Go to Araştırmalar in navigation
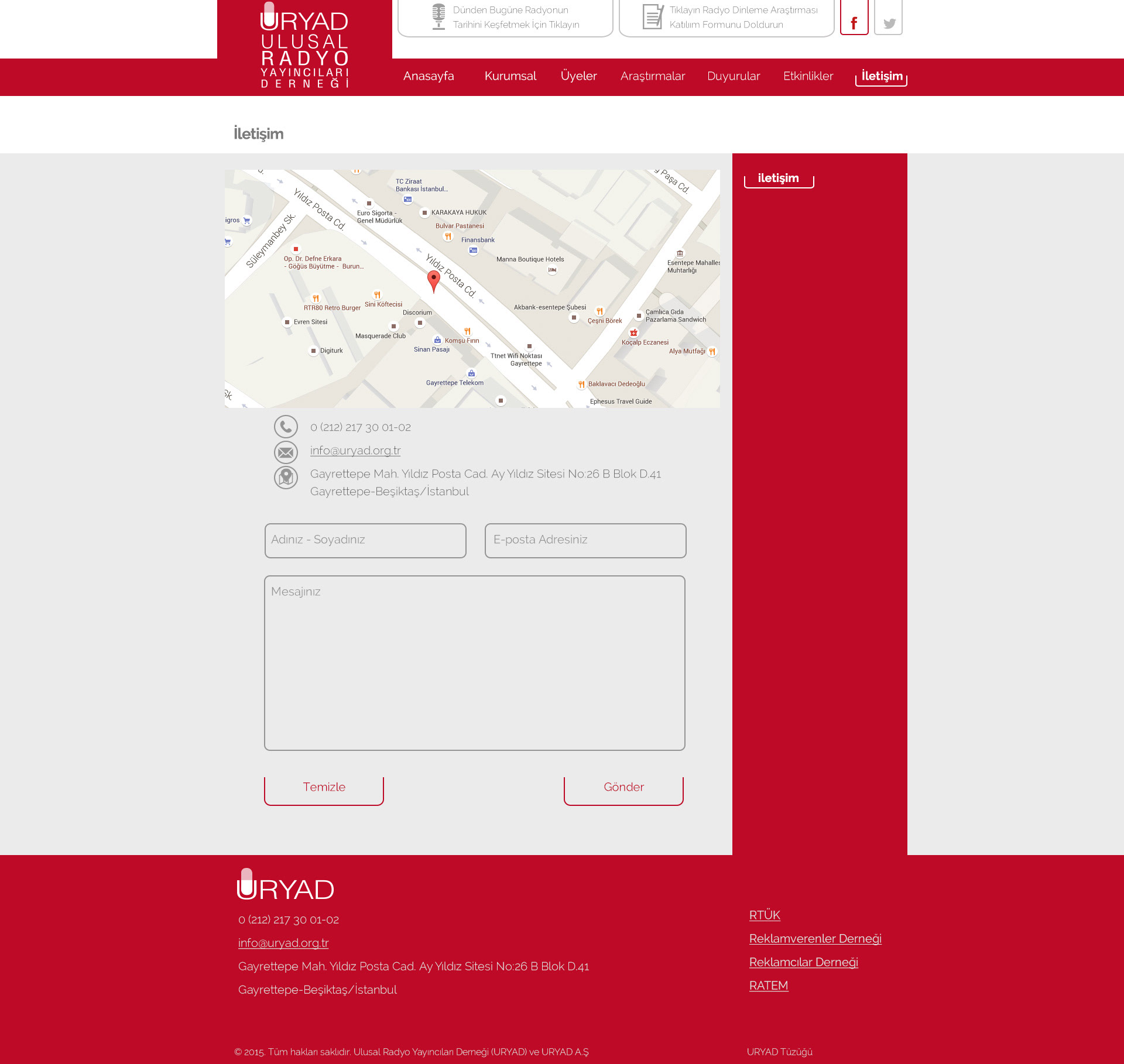 [x=652, y=76]
